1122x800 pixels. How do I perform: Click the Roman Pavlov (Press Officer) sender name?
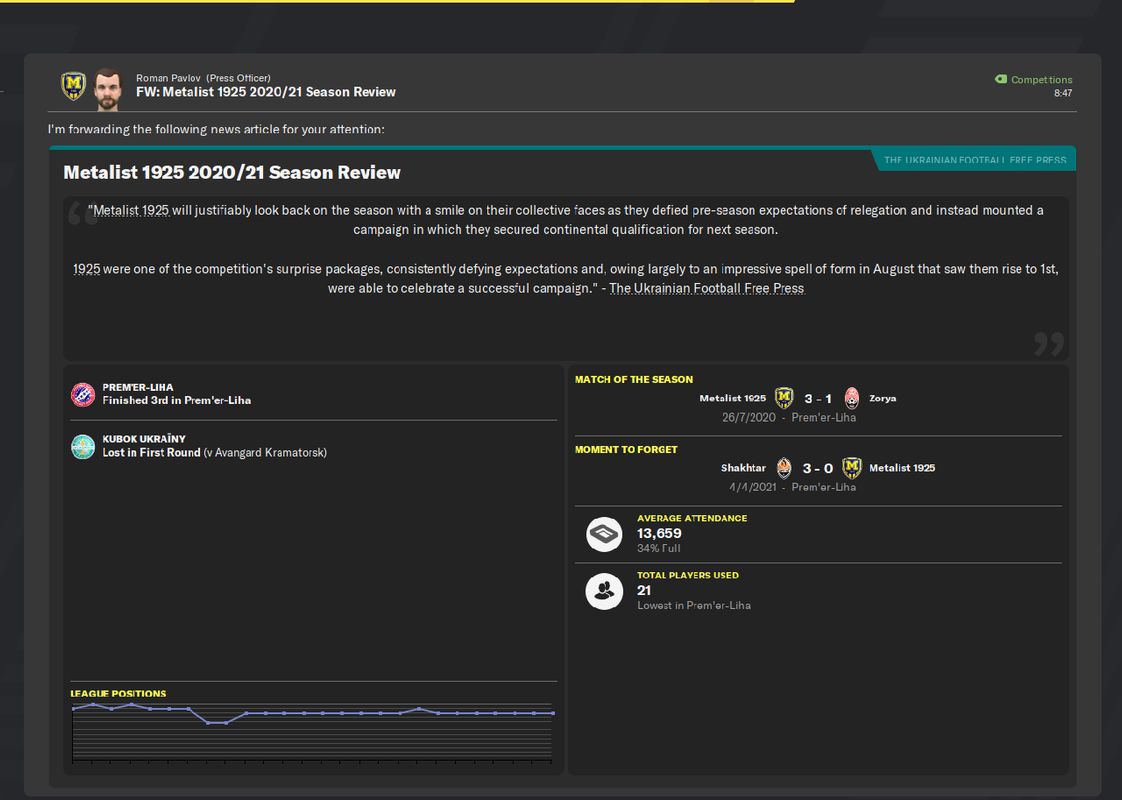point(203,78)
